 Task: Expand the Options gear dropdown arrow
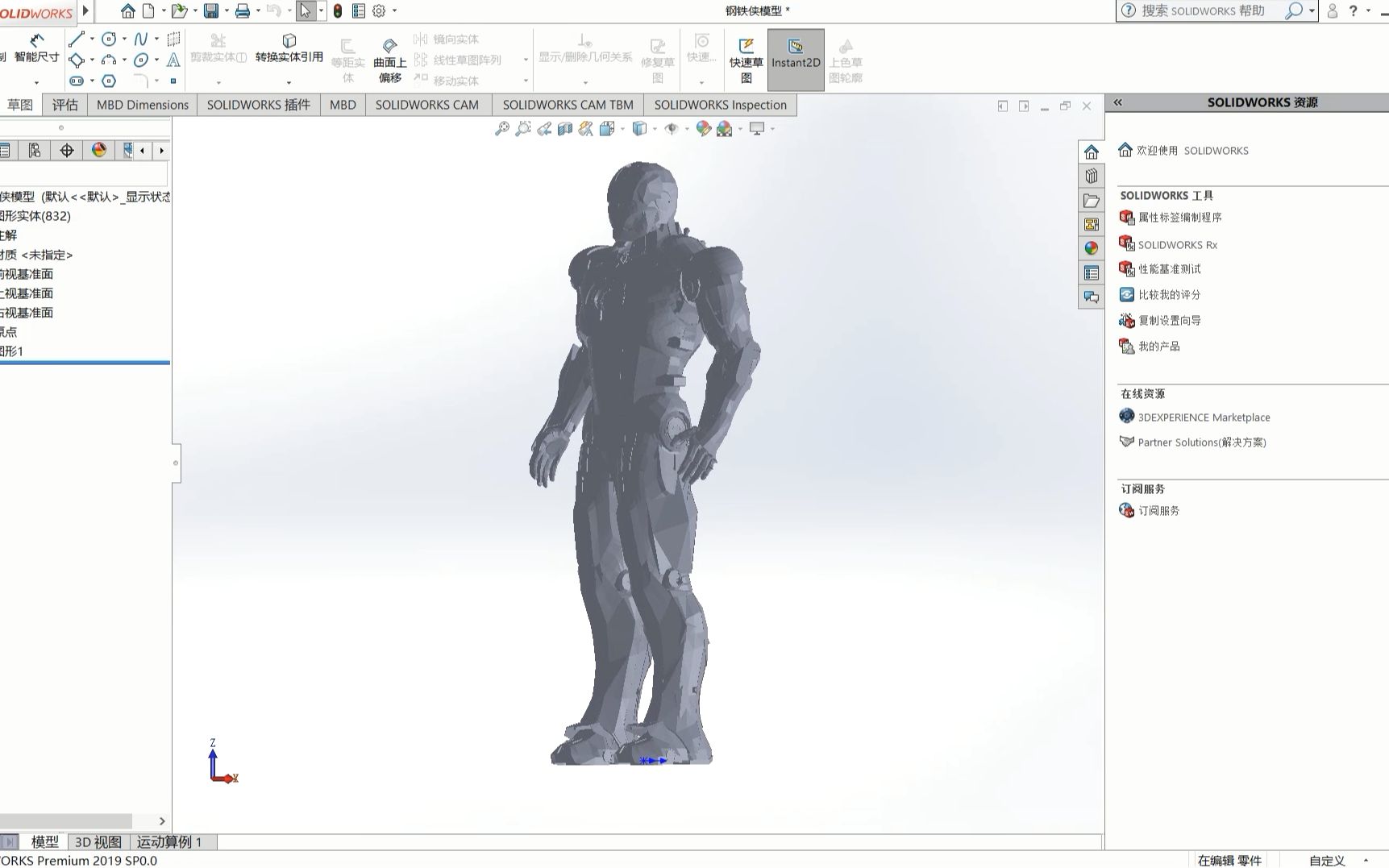point(394,10)
